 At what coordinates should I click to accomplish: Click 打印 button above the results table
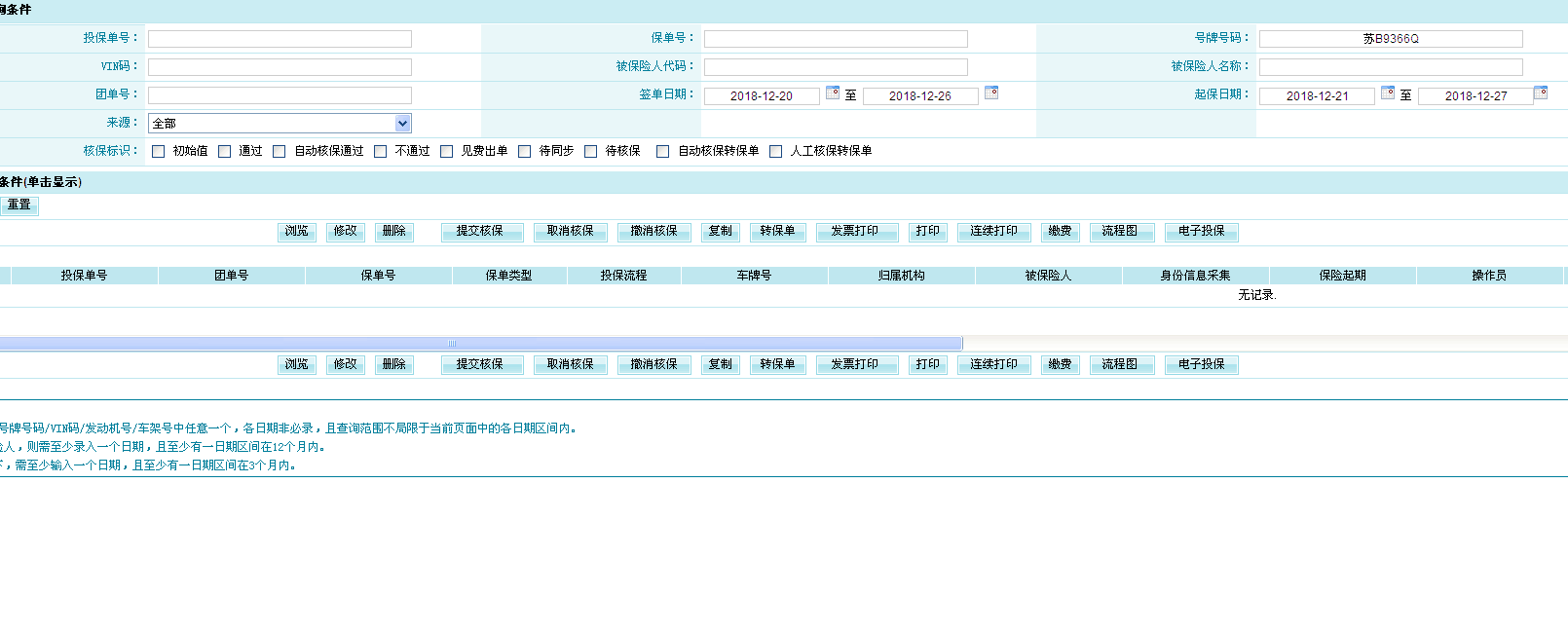click(928, 232)
